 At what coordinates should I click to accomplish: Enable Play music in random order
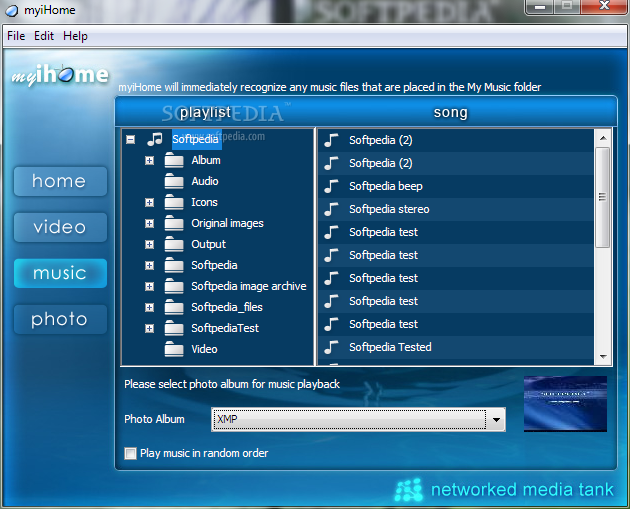click(130, 454)
